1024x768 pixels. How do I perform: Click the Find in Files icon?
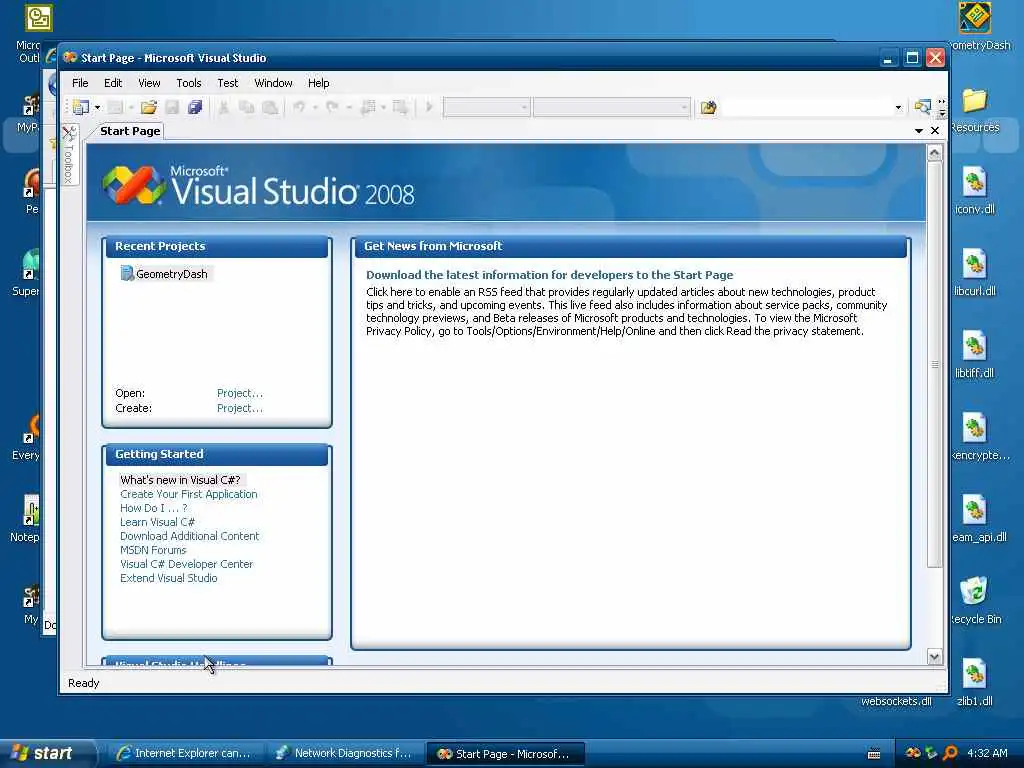click(709, 107)
